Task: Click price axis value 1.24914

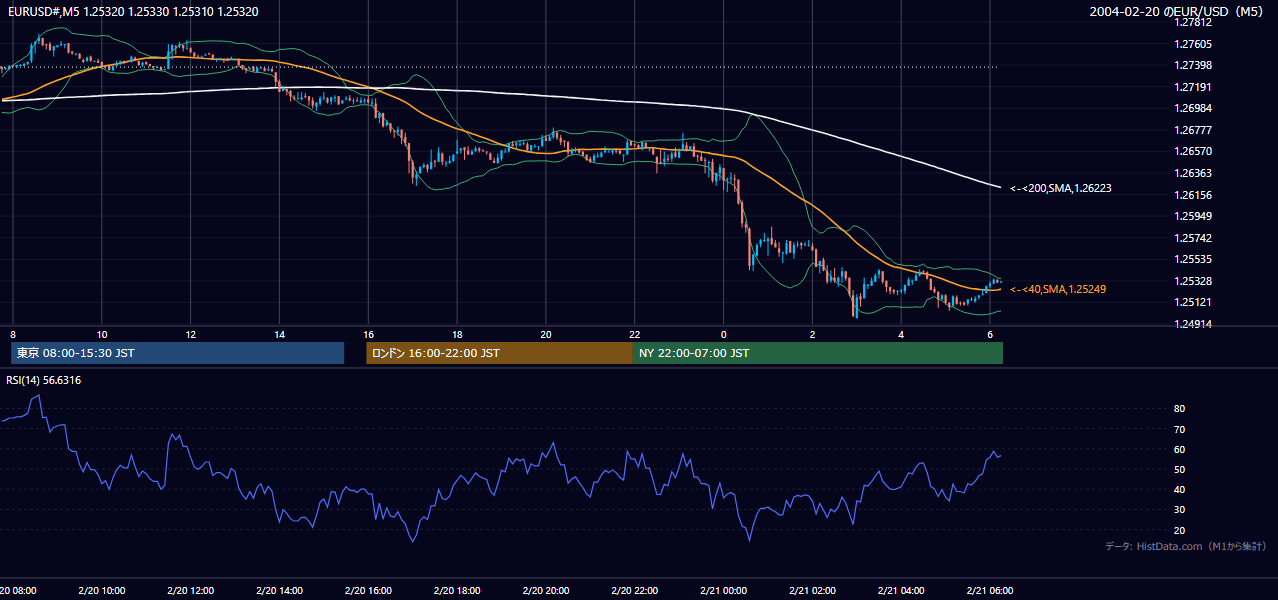Action: (x=1194, y=324)
